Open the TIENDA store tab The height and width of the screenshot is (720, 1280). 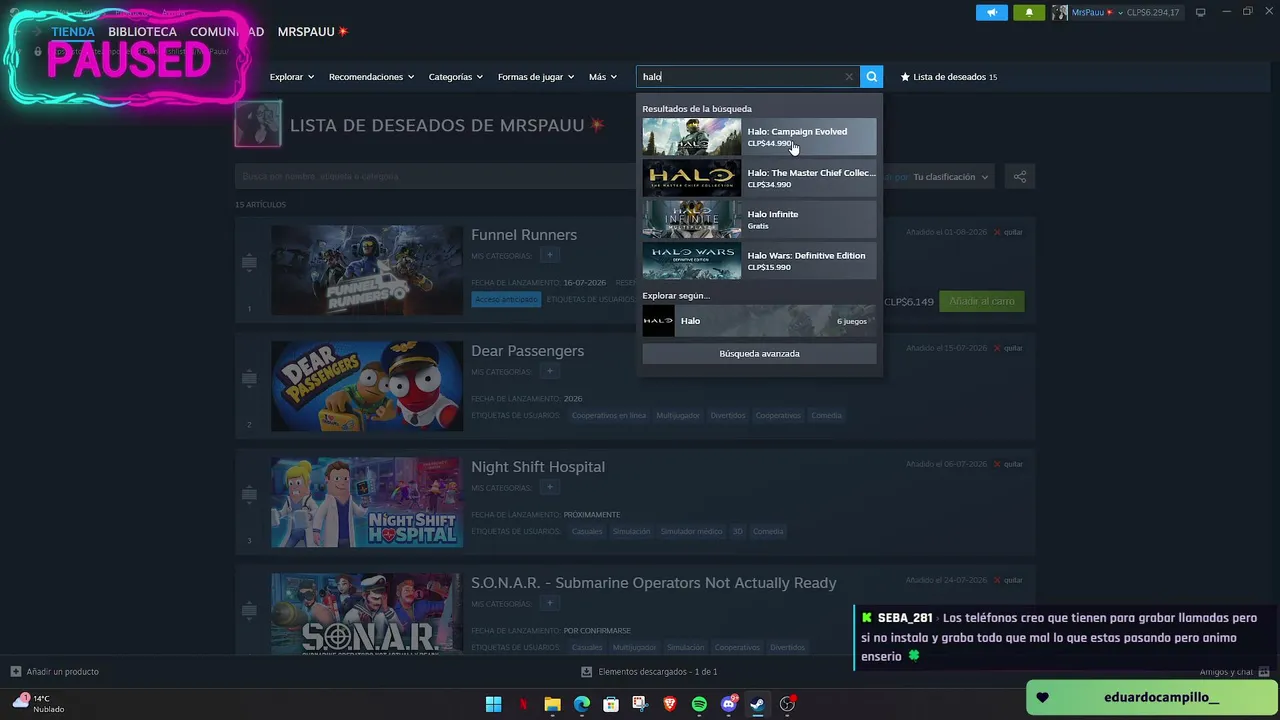pyautogui.click(x=73, y=32)
